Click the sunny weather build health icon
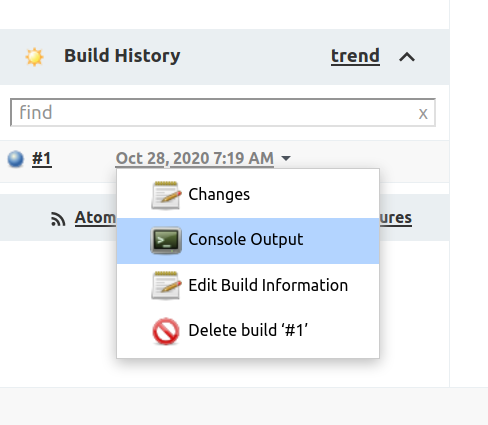 [x=34, y=57]
